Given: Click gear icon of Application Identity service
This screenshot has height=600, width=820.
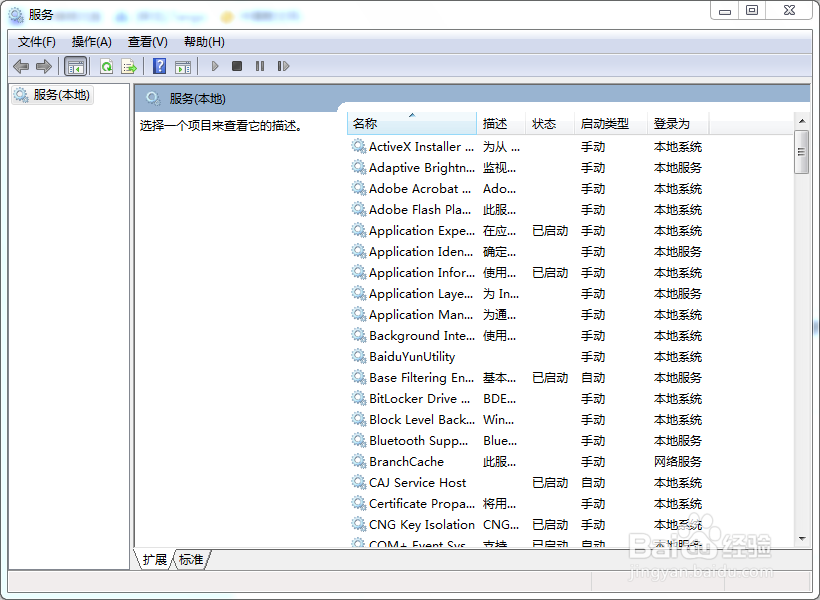Looking at the screenshot, I should (358, 251).
